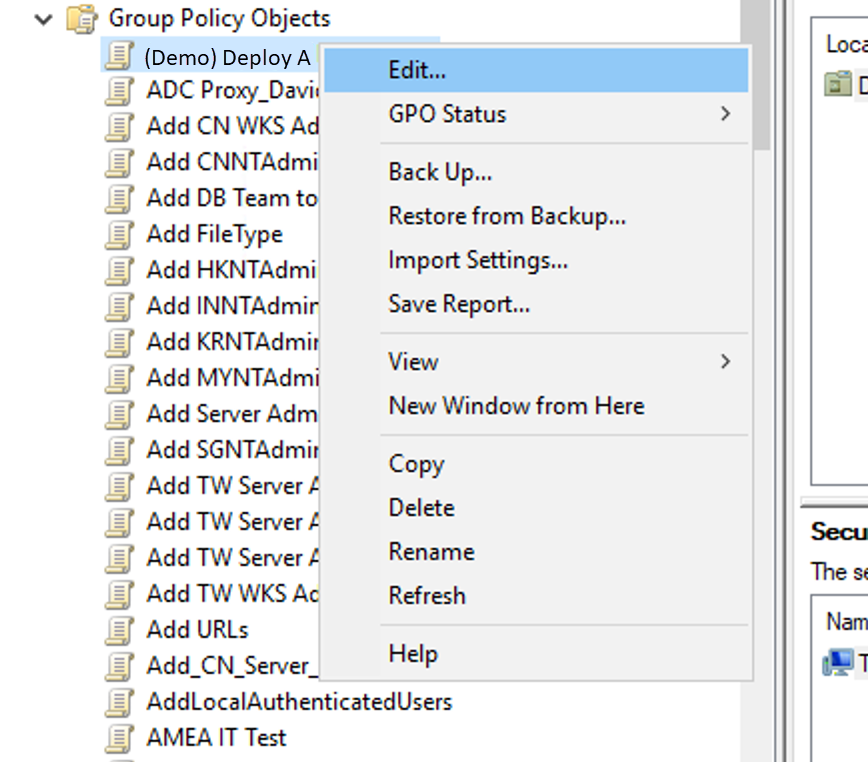Click the AMEA IT Test GPO icon
Screen dimensions: 868x762
120,739
